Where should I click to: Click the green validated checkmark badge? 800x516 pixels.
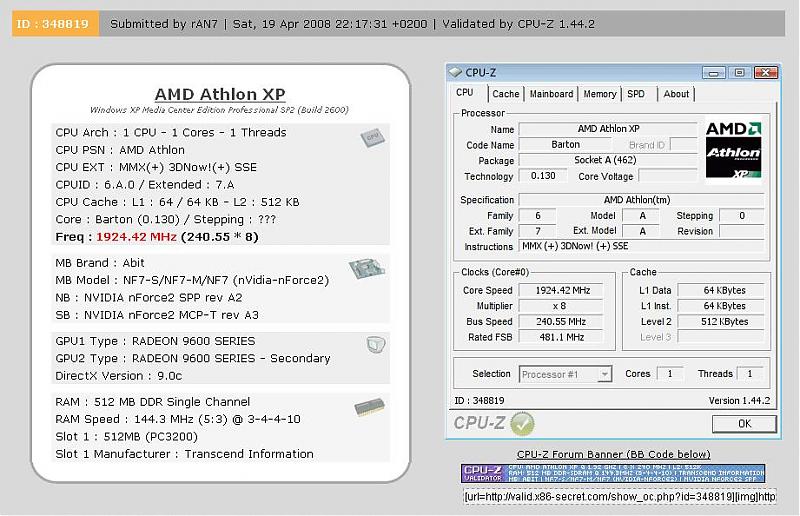[522, 423]
